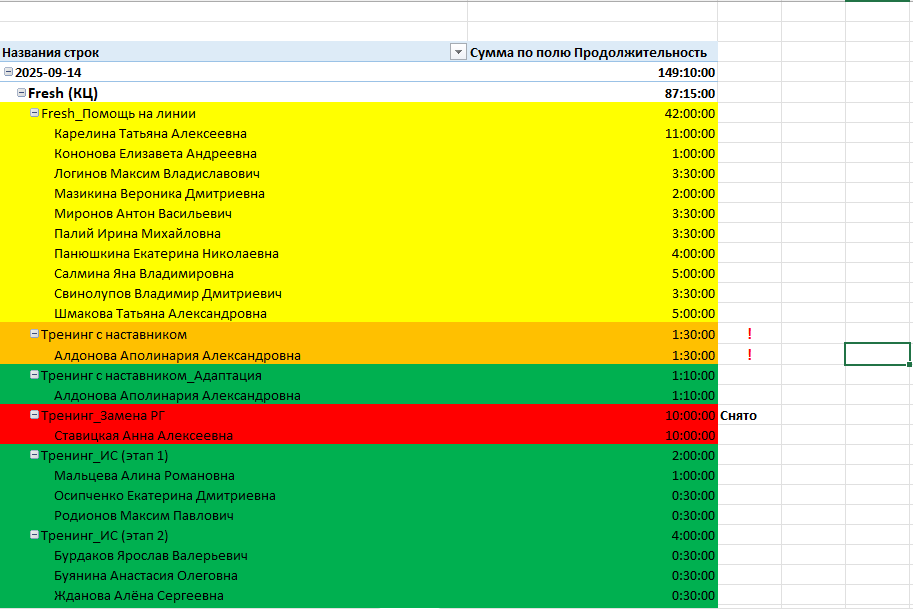Select the Сумма по полю Продолжительность header
This screenshot has width=913, height=609.
point(592,52)
